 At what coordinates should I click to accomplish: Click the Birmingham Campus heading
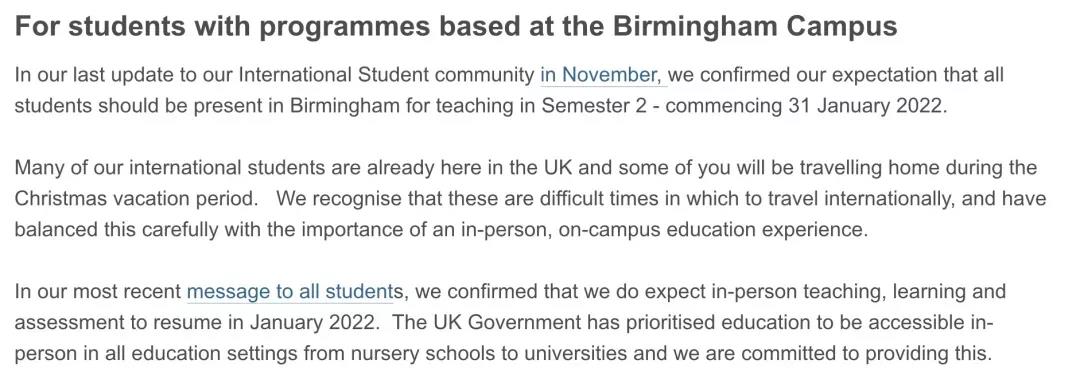click(x=456, y=27)
